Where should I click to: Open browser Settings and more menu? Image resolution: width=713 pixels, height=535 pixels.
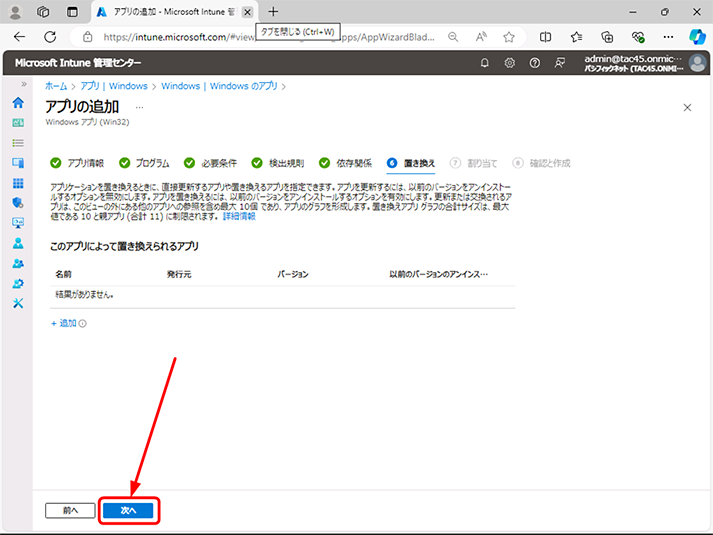coord(668,37)
